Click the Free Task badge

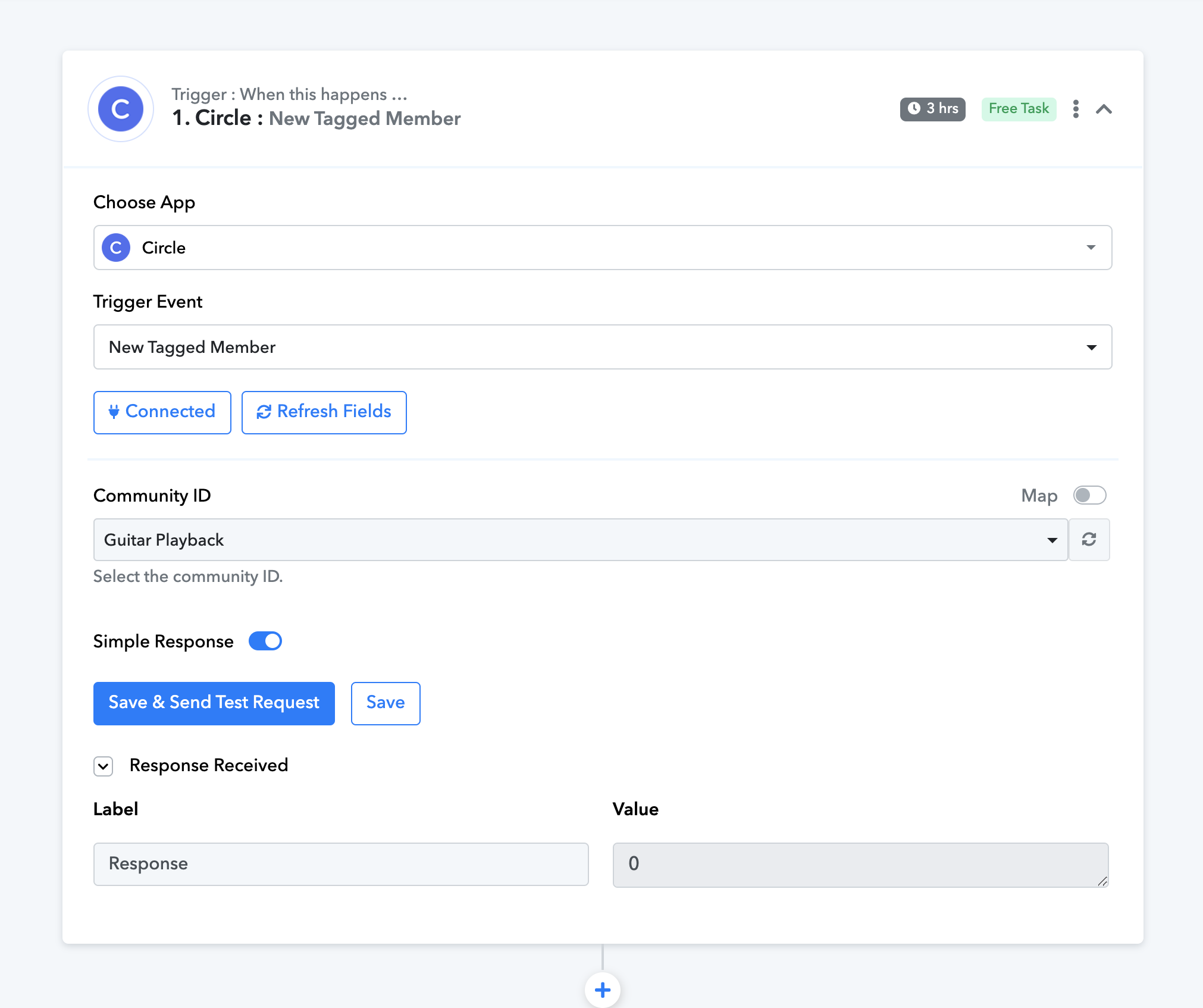click(x=1019, y=109)
